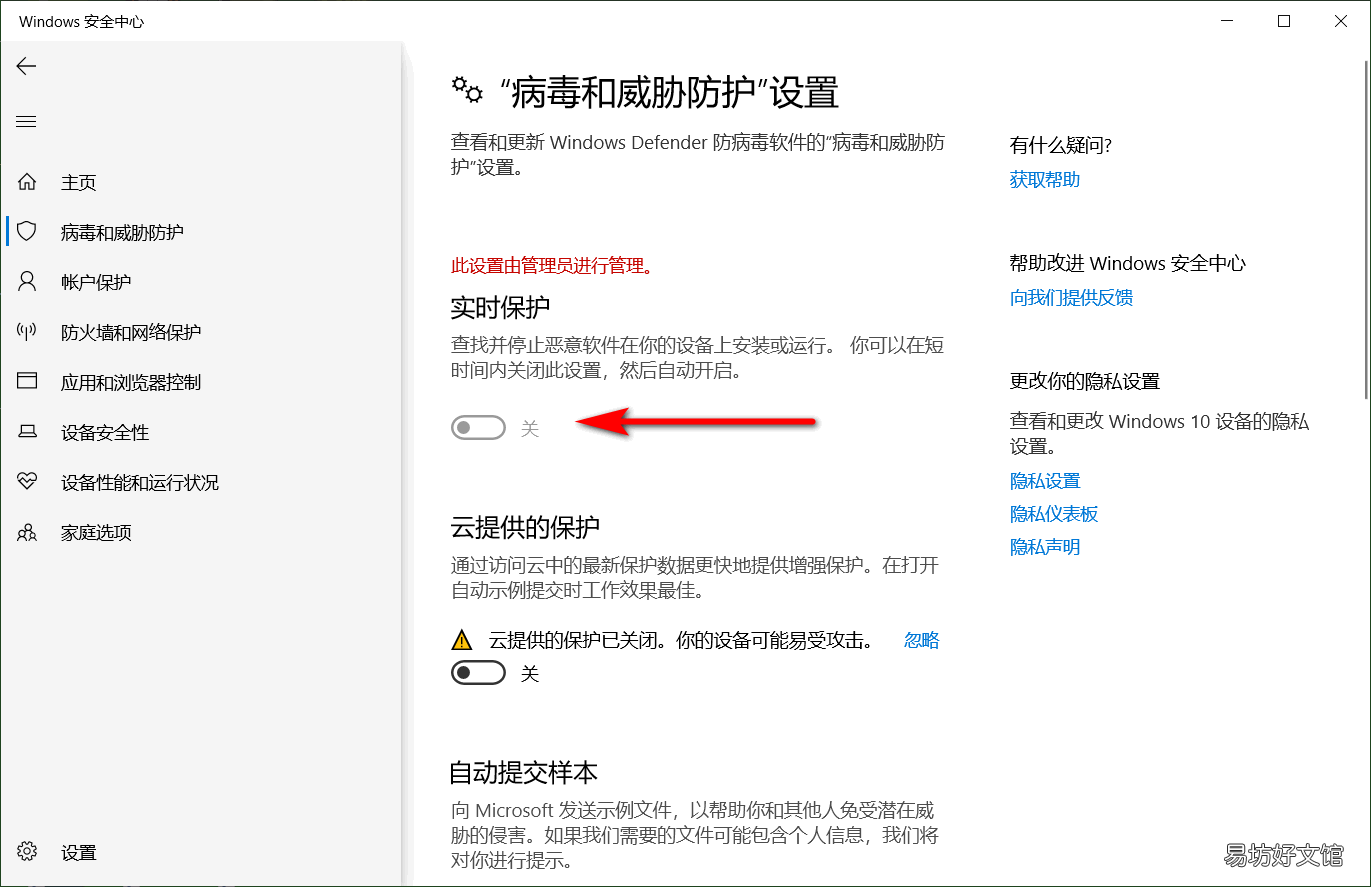This screenshot has width=1371, height=887.
Task: Open the 隐私声明 link
Action: coord(1045,546)
